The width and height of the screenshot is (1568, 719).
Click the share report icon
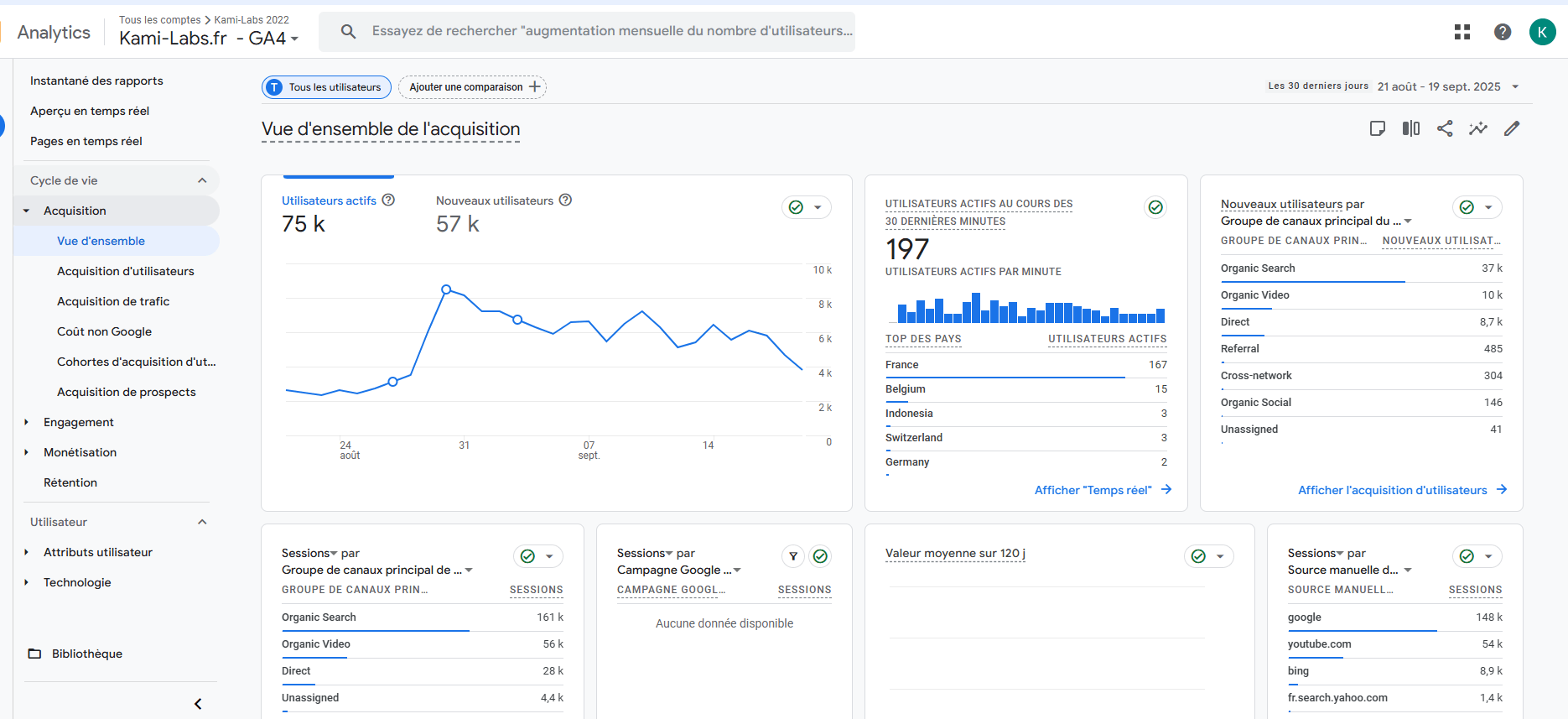pos(1445,128)
